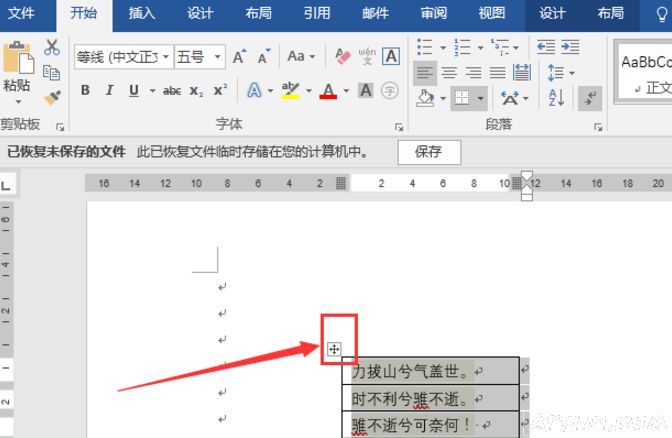Sort text A to Z

pyautogui.click(x=556, y=98)
